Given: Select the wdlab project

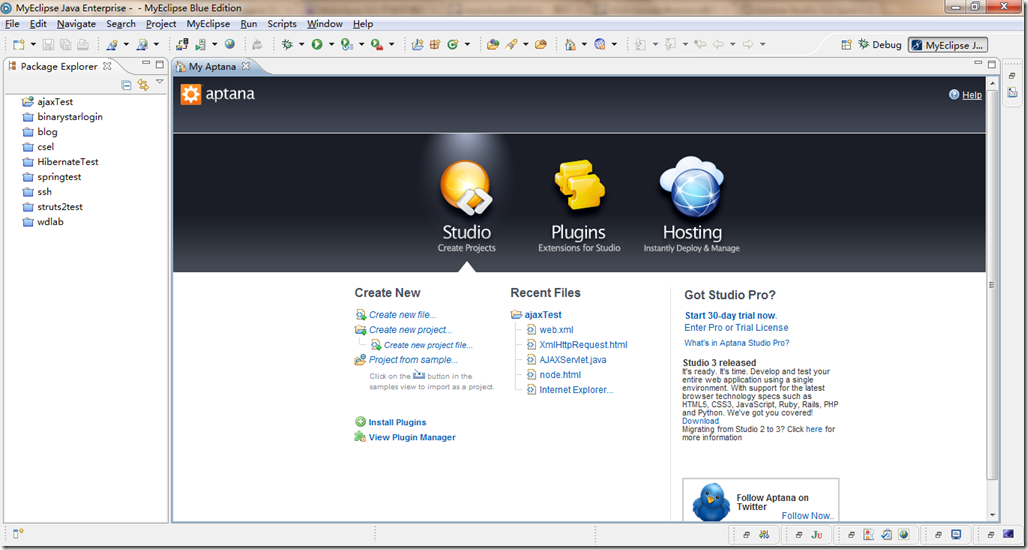Looking at the screenshot, I should (50, 222).
